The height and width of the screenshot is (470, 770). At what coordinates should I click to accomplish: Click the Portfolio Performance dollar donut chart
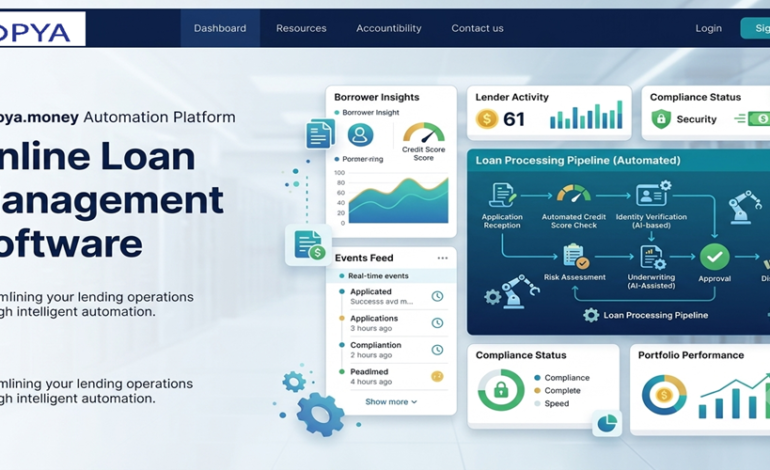[664, 395]
